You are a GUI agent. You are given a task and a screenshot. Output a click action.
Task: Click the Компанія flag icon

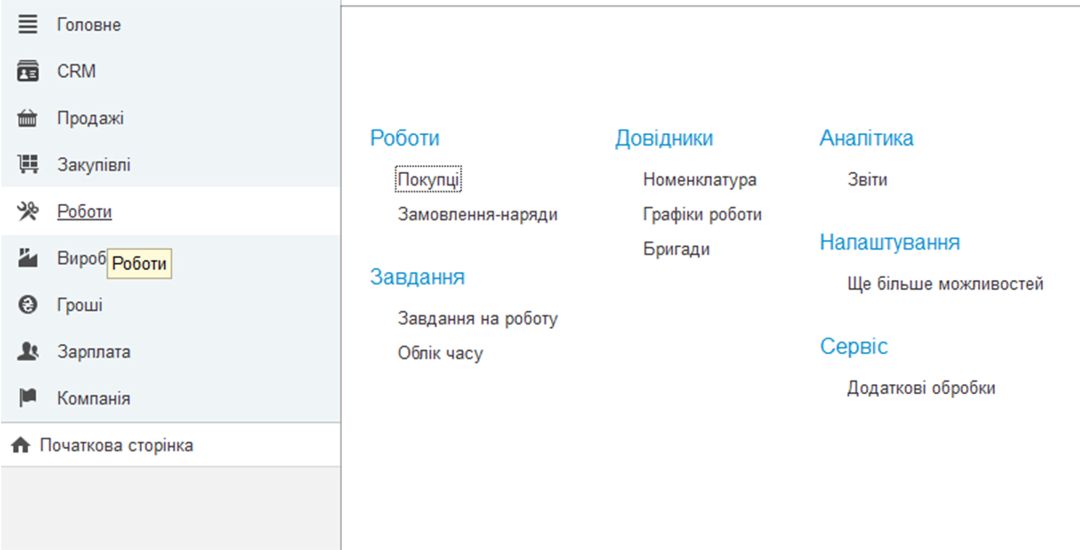point(28,399)
